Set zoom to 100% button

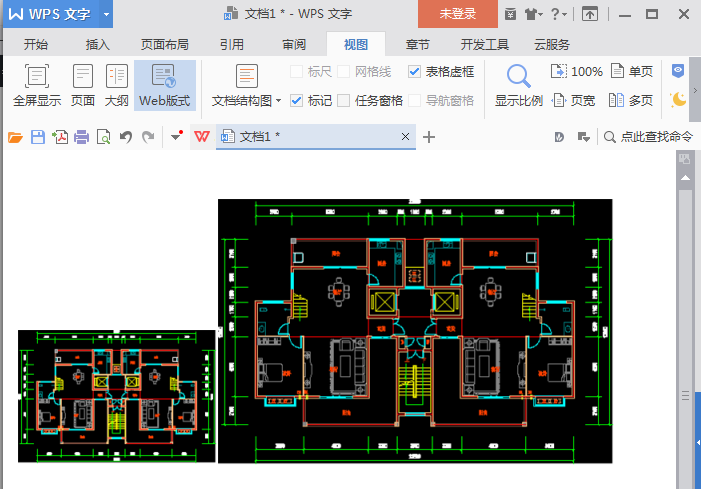click(578, 72)
